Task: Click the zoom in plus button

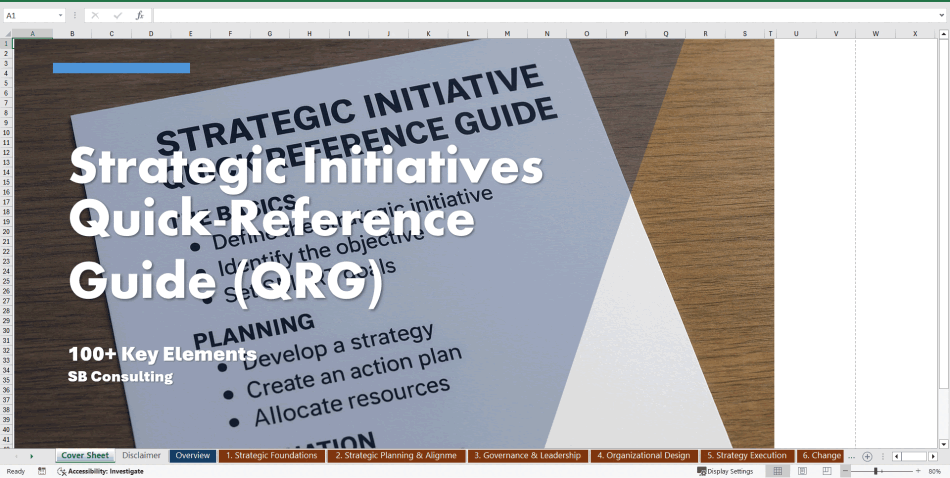Action: [918, 471]
